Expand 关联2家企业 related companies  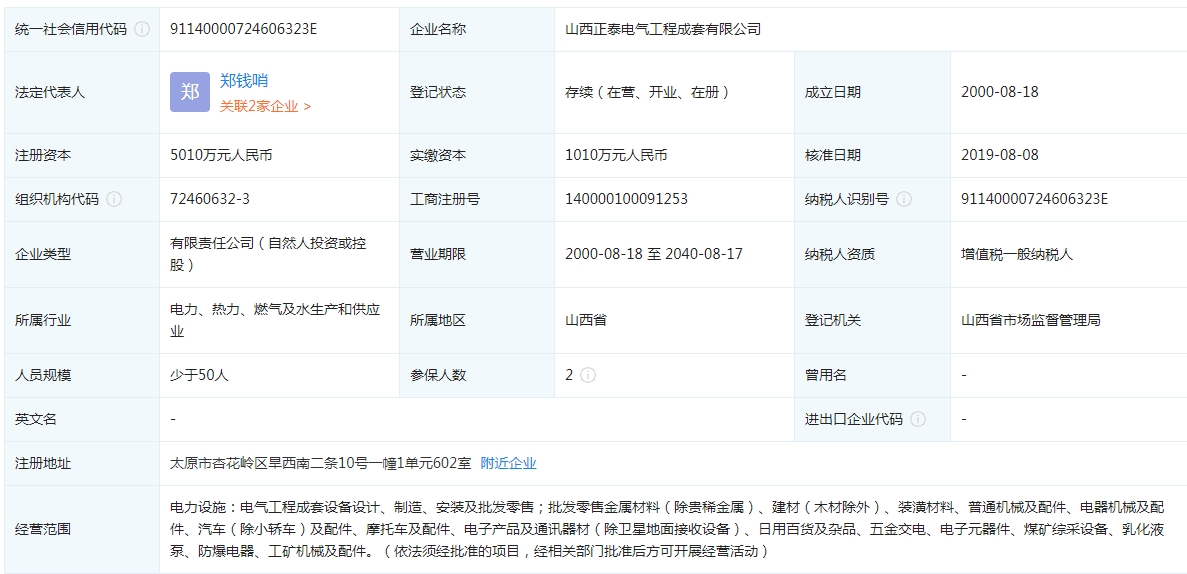pyautogui.click(x=265, y=105)
